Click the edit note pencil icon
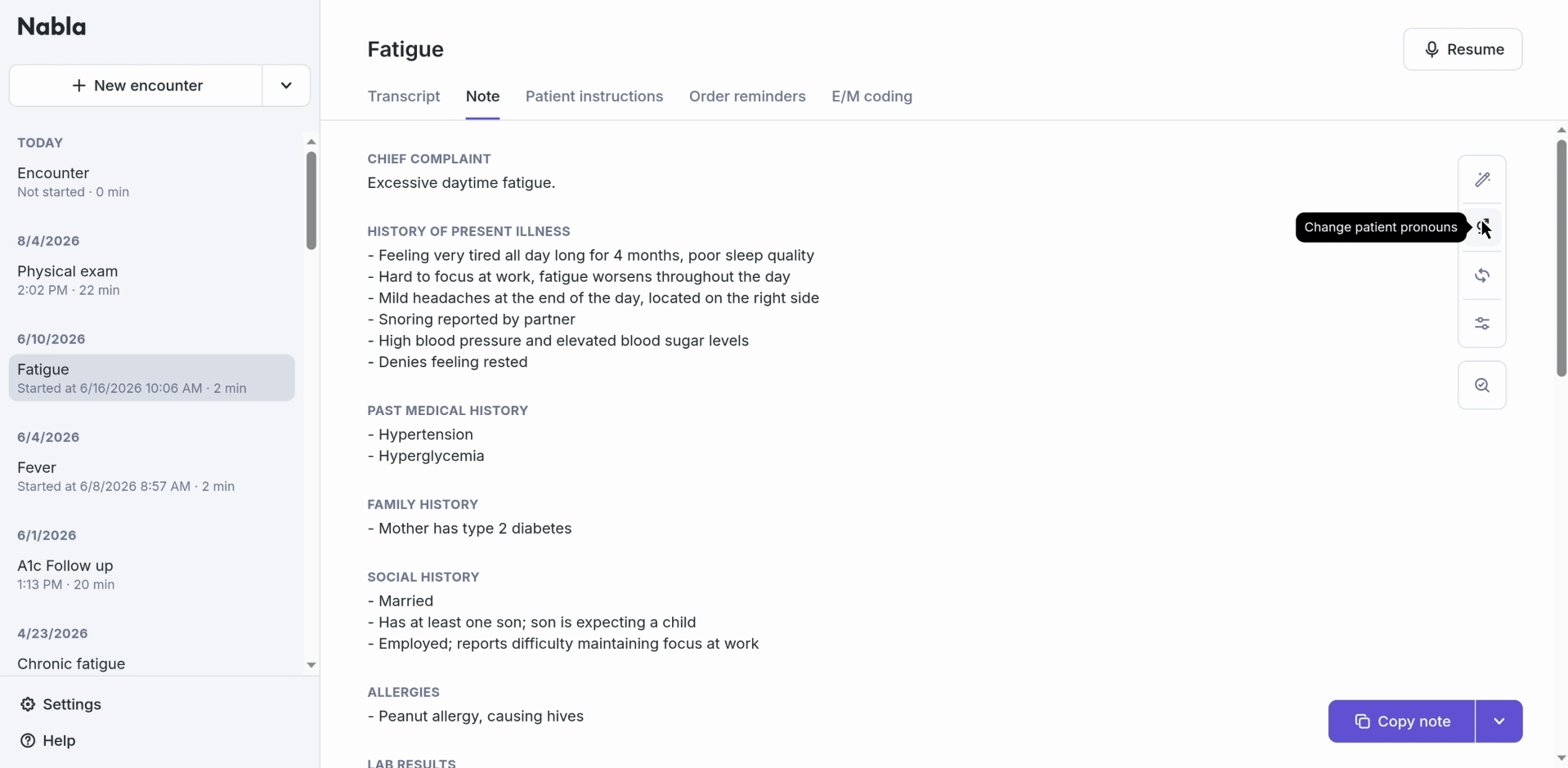 coord(1481,179)
